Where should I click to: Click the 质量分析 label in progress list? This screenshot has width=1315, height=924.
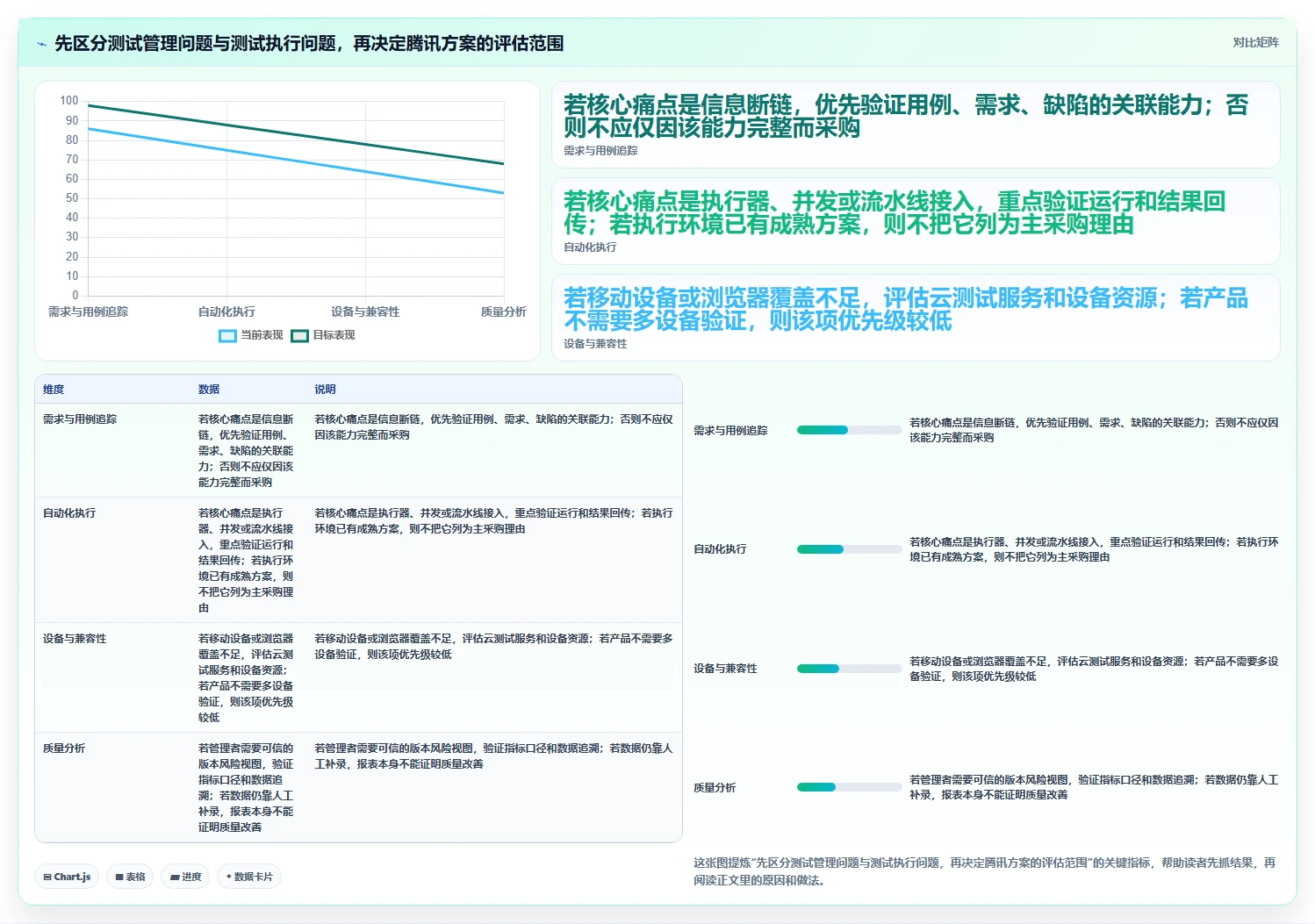pyautogui.click(x=715, y=788)
